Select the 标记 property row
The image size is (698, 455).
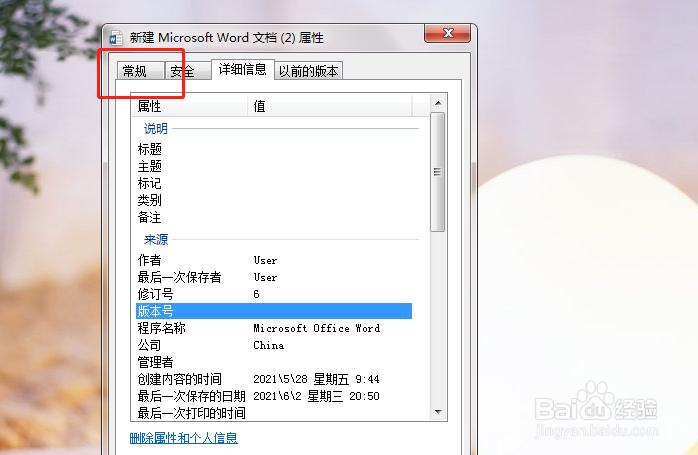(274, 183)
